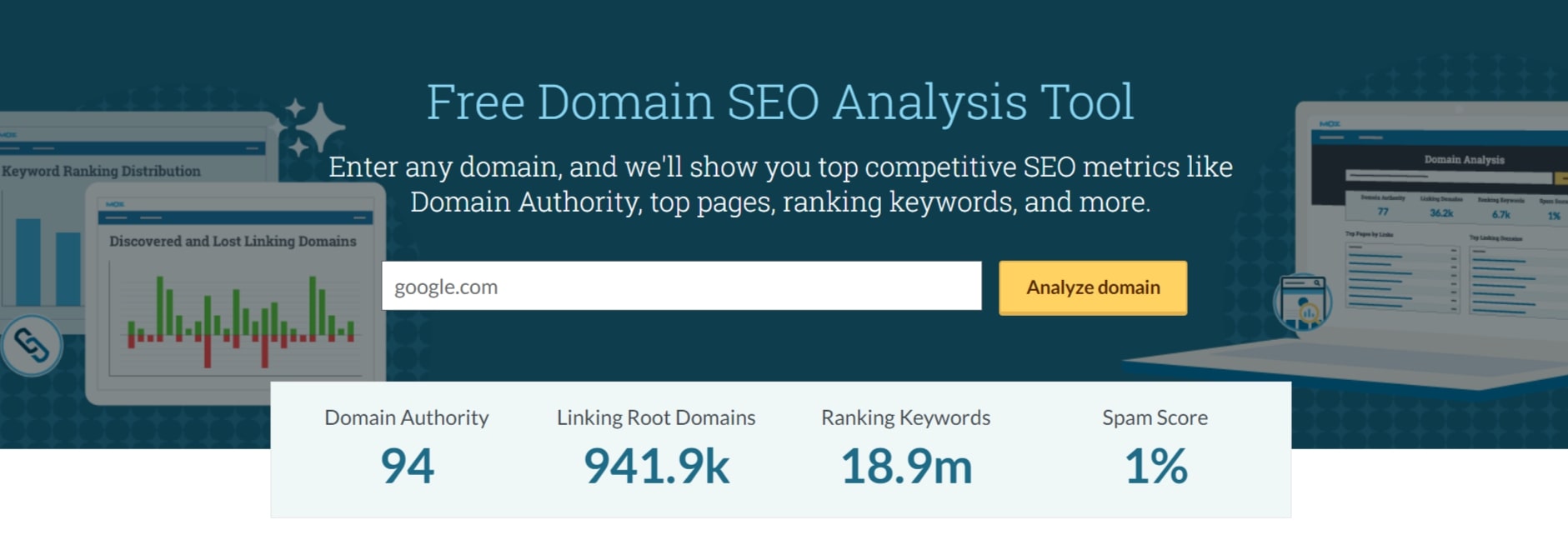Click the Domain Authority label

tap(407, 417)
